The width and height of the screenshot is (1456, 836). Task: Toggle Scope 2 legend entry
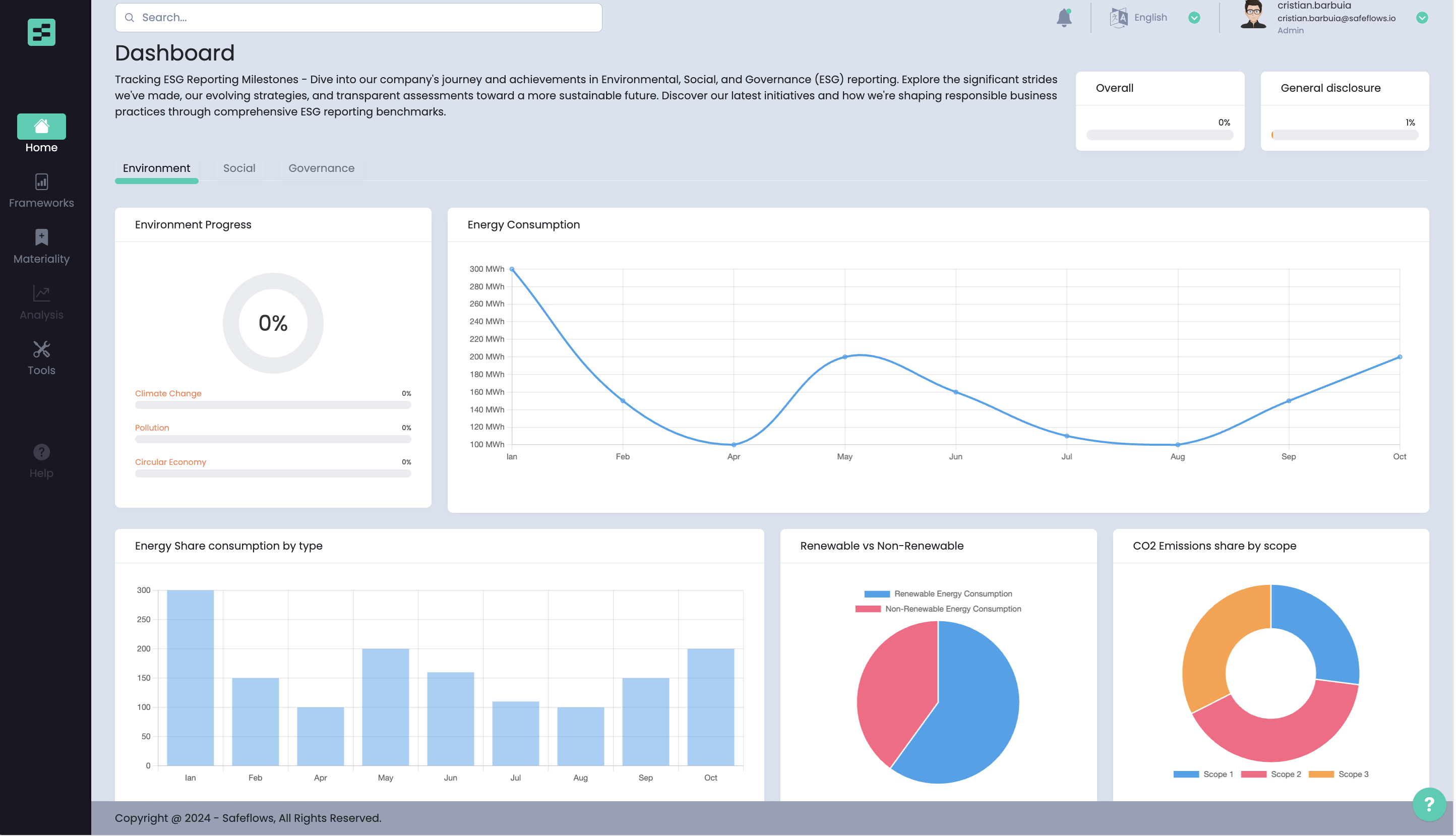[1270, 774]
